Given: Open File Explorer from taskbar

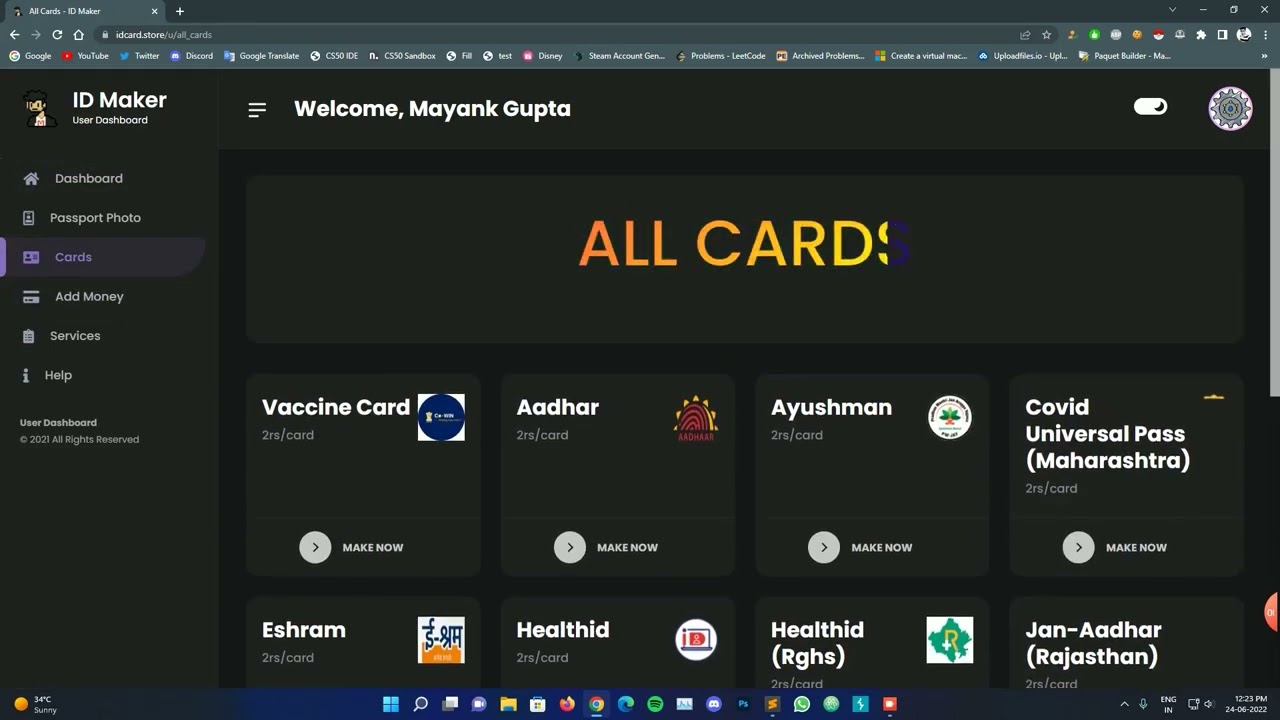Looking at the screenshot, I should pos(508,704).
